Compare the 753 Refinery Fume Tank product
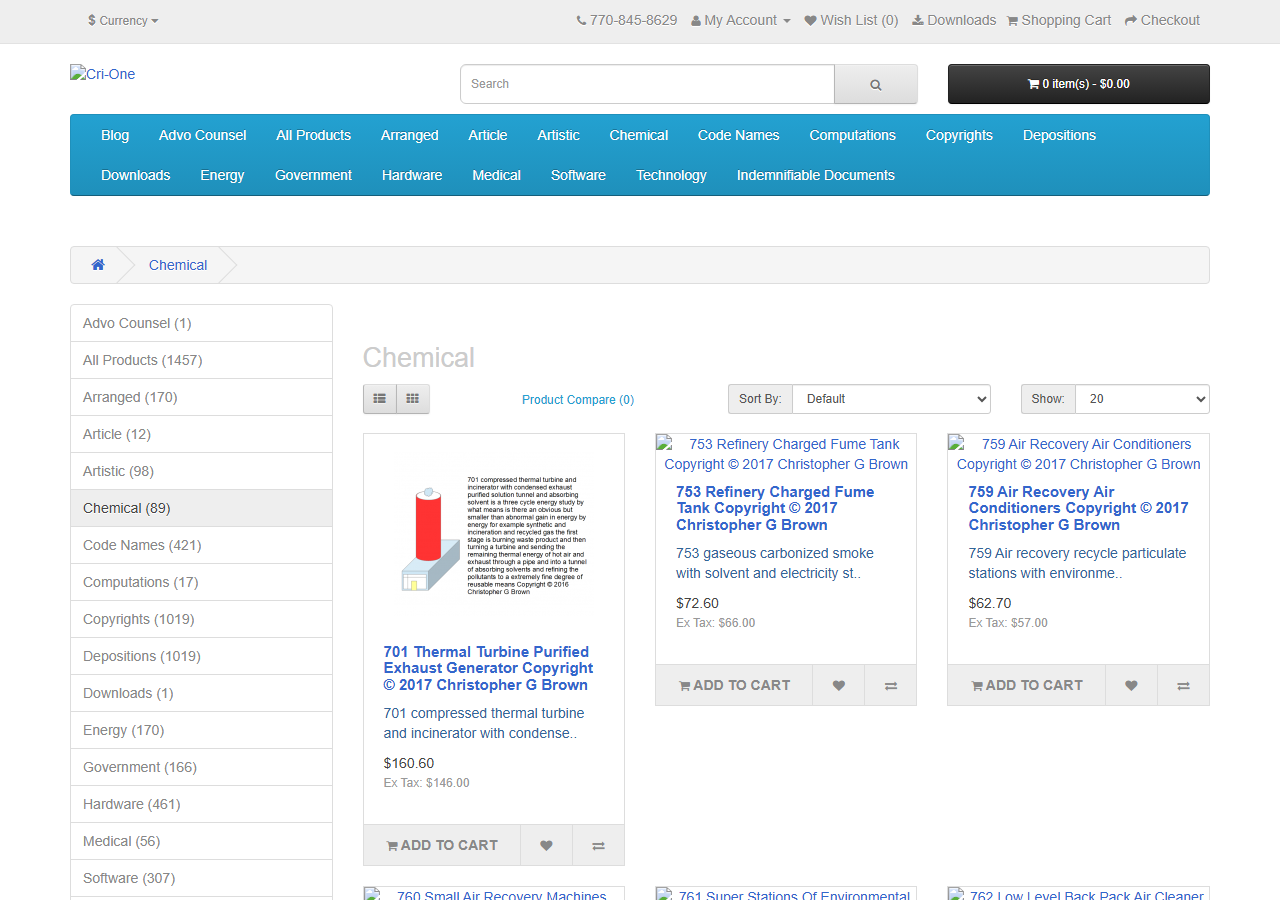 (x=890, y=685)
